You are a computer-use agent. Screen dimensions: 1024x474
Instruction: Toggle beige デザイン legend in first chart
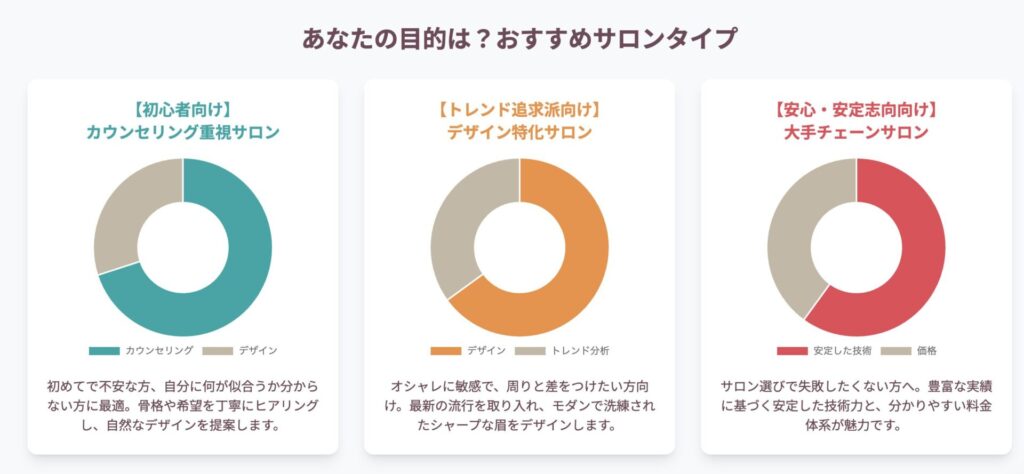pyautogui.click(x=240, y=351)
